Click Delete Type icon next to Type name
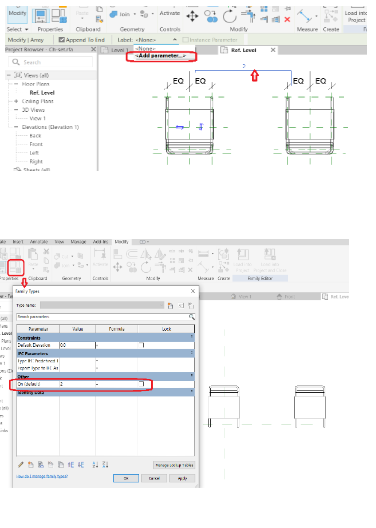The image size is (376, 528). click(x=191, y=305)
